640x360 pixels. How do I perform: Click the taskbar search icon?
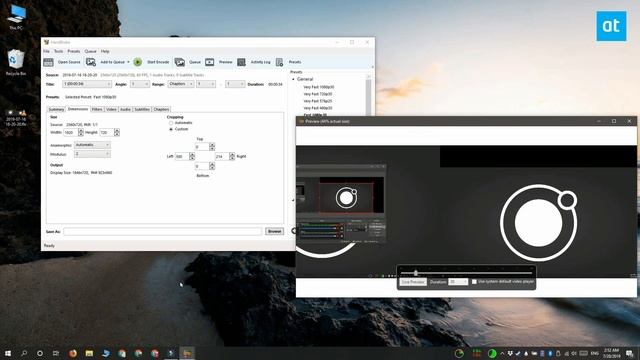tap(24, 353)
